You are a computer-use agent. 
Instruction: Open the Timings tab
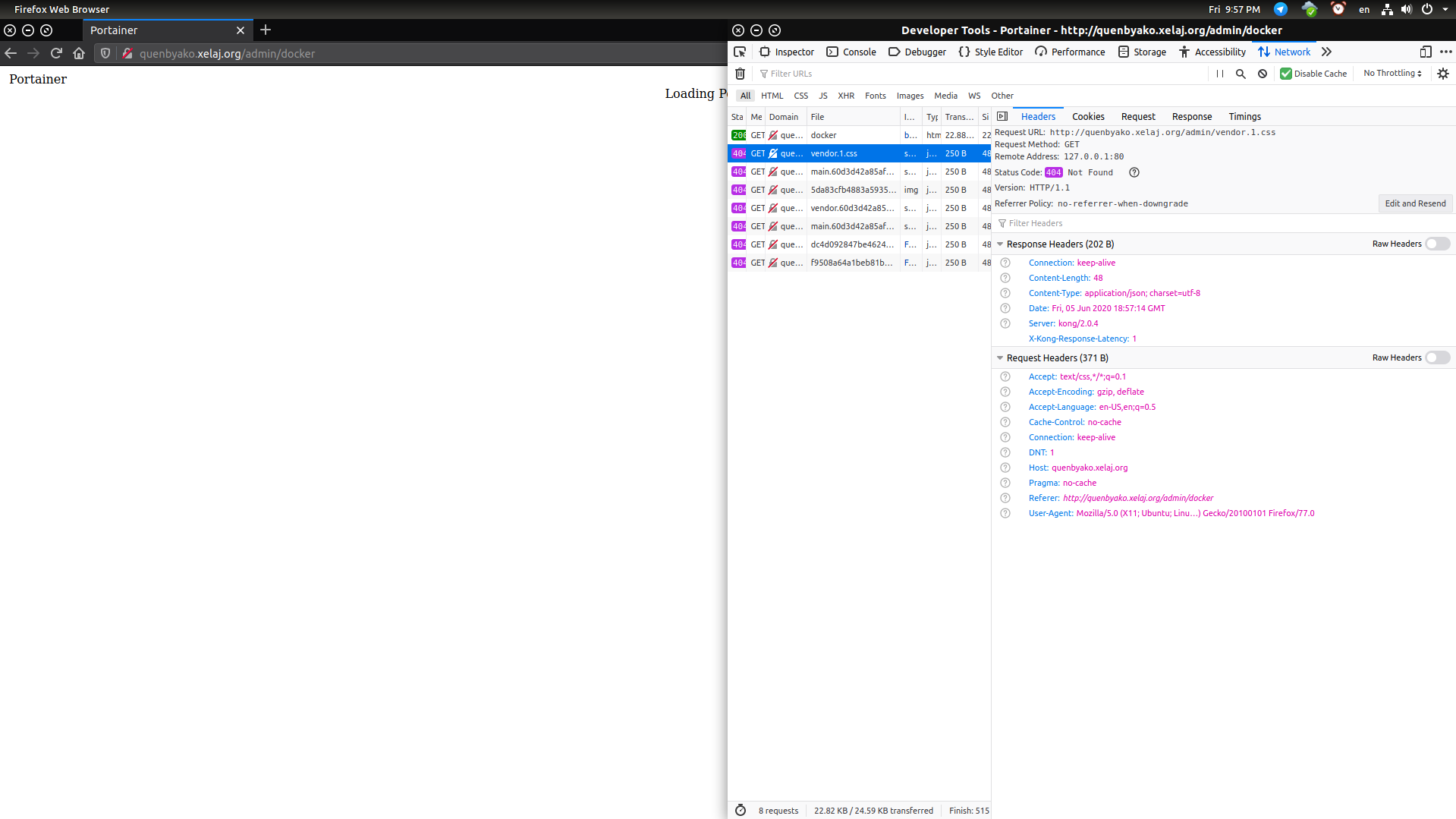[1244, 116]
